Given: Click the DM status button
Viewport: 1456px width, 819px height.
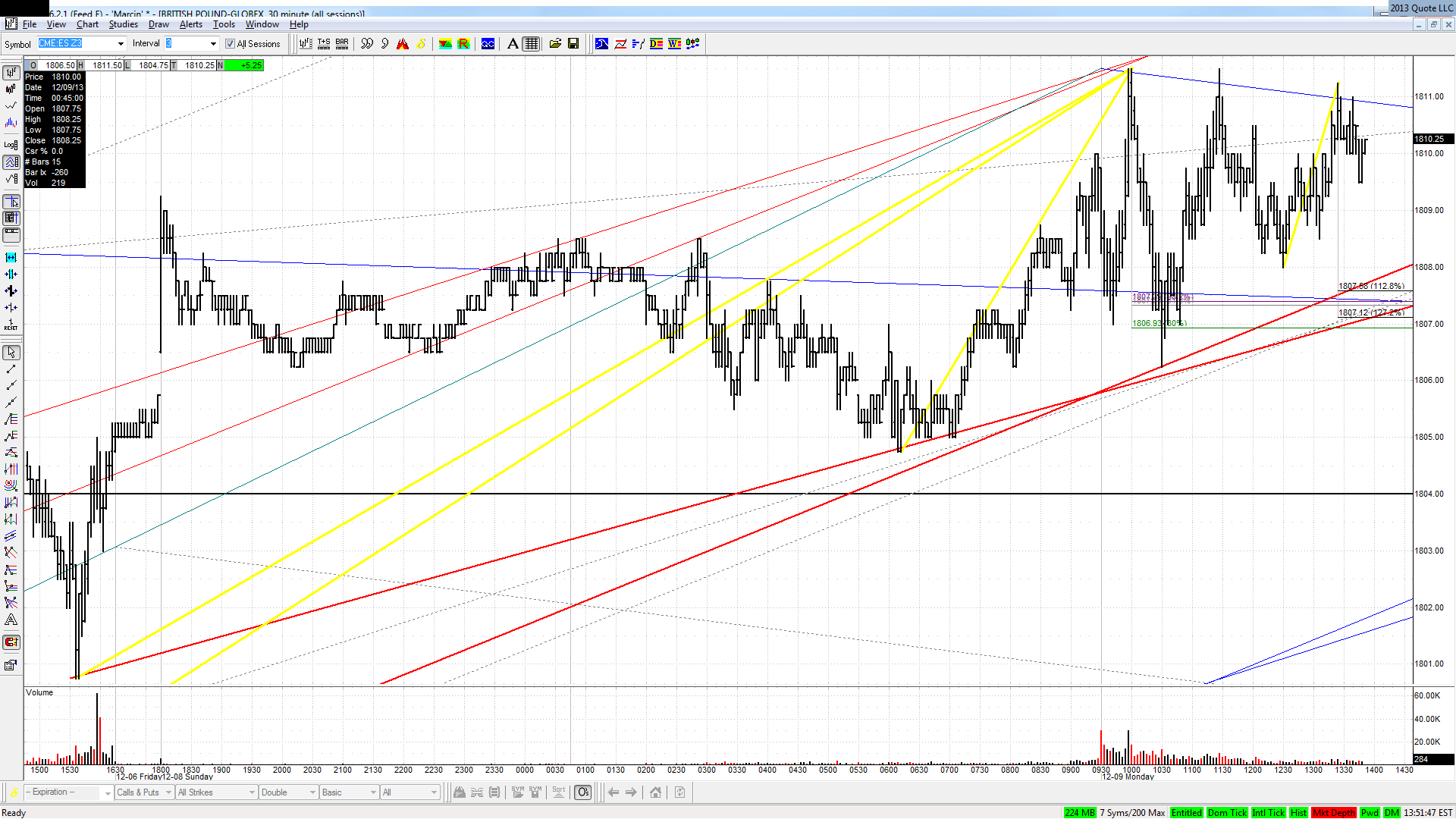Looking at the screenshot, I should (1392, 812).
